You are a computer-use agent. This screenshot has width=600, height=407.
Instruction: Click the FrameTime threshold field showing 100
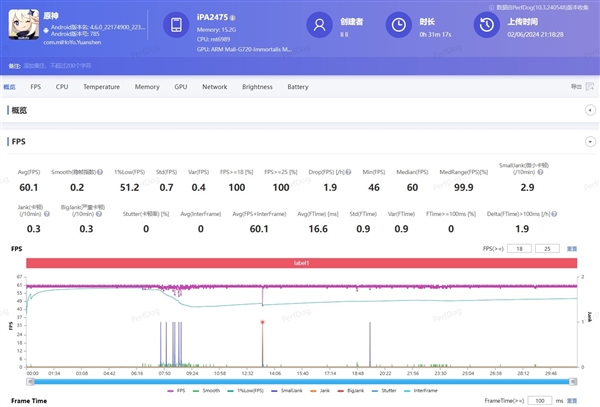point(539,399)
